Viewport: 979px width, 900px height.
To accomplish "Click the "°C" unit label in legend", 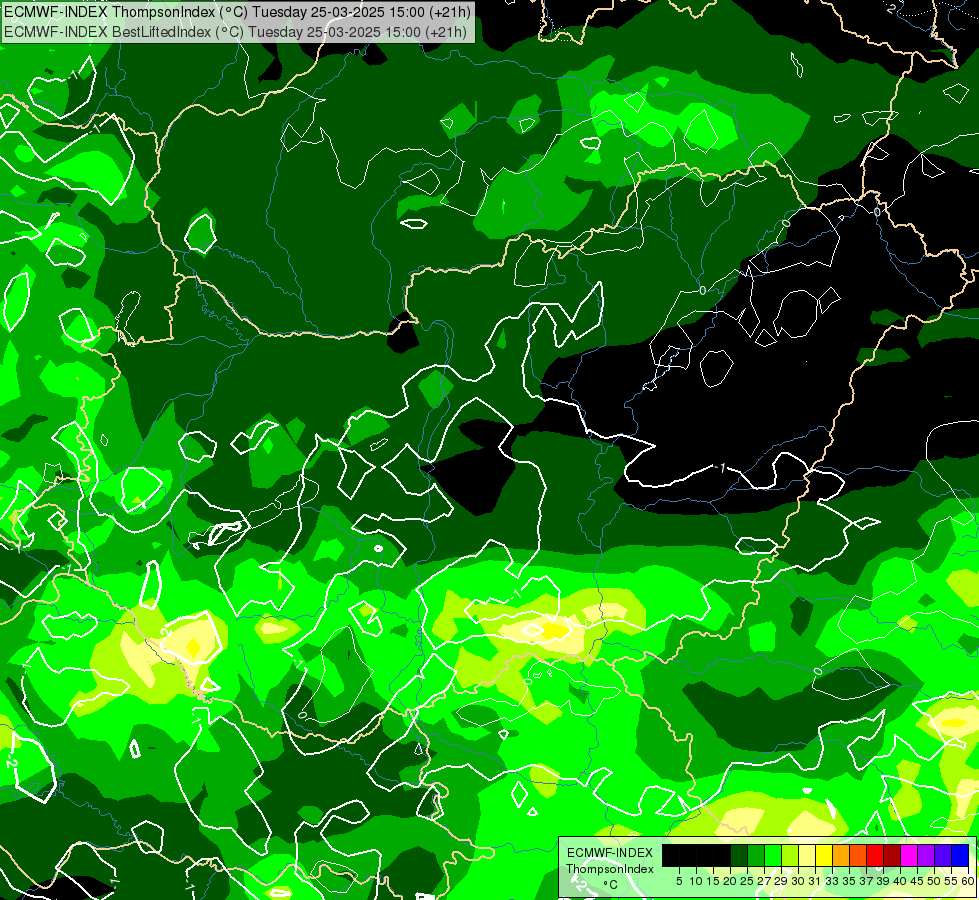I will tap(611, 885).
